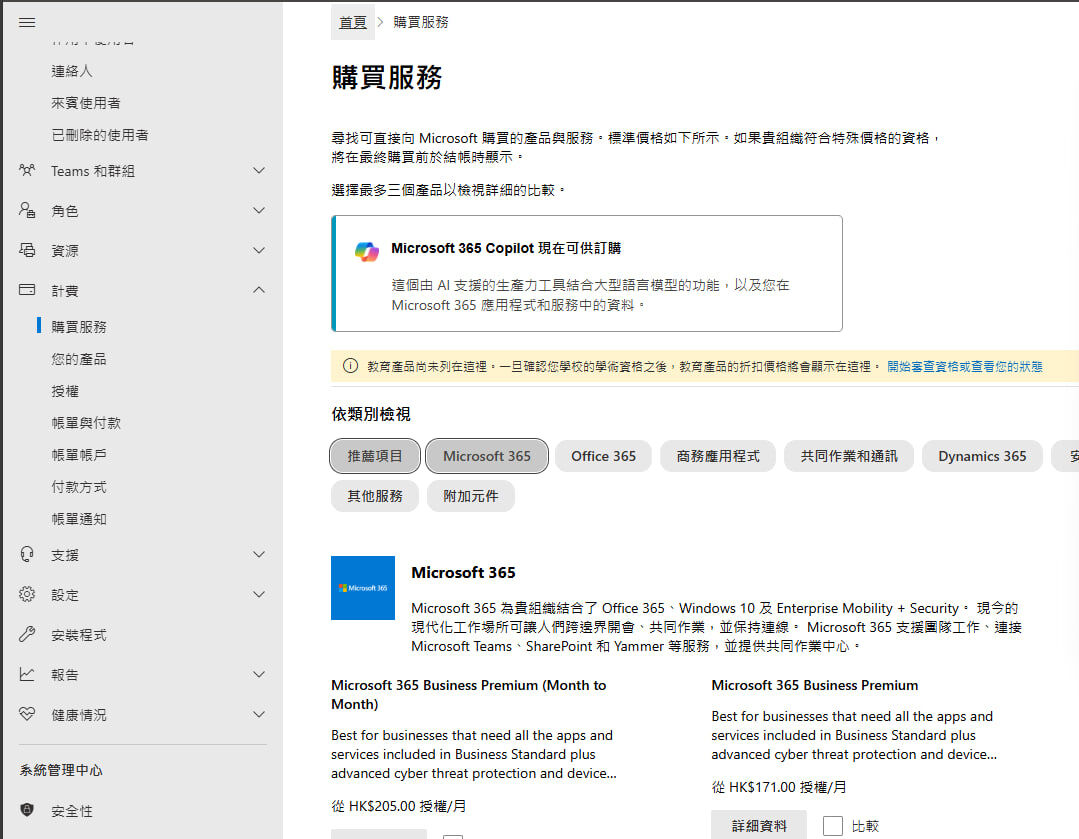This screenshot has height=839, width=1079.
Task: Select the 商務應用程式 category filter
Action: tap(718, 456)
